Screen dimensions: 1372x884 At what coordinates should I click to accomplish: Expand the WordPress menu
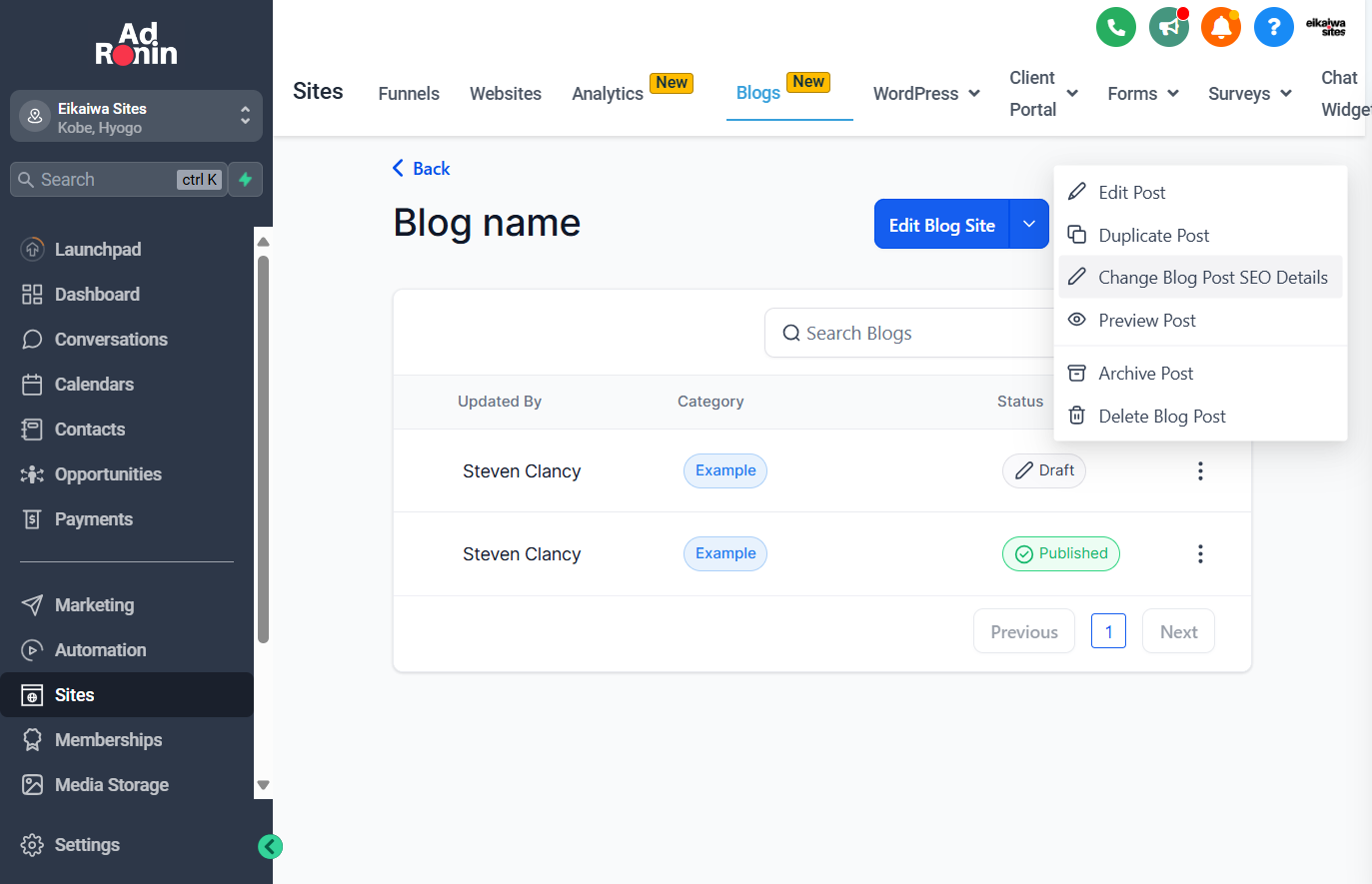pos(926,93)
